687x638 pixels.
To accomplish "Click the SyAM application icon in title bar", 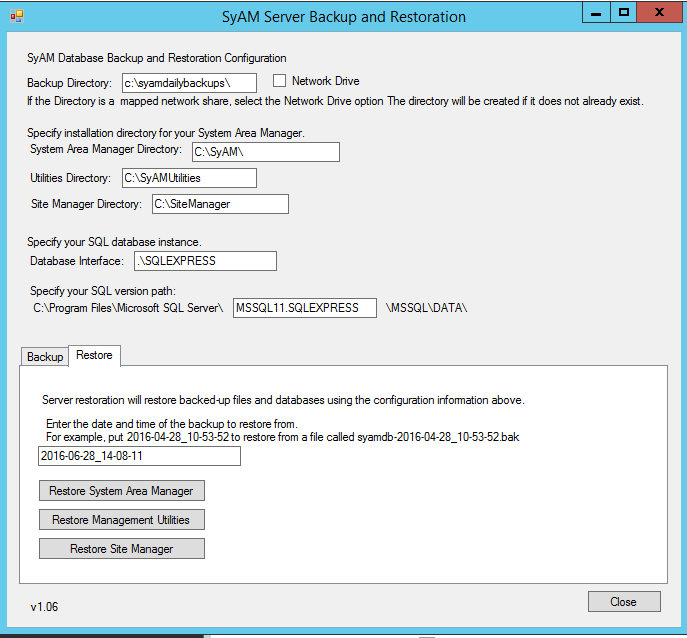I will point(17,17).
